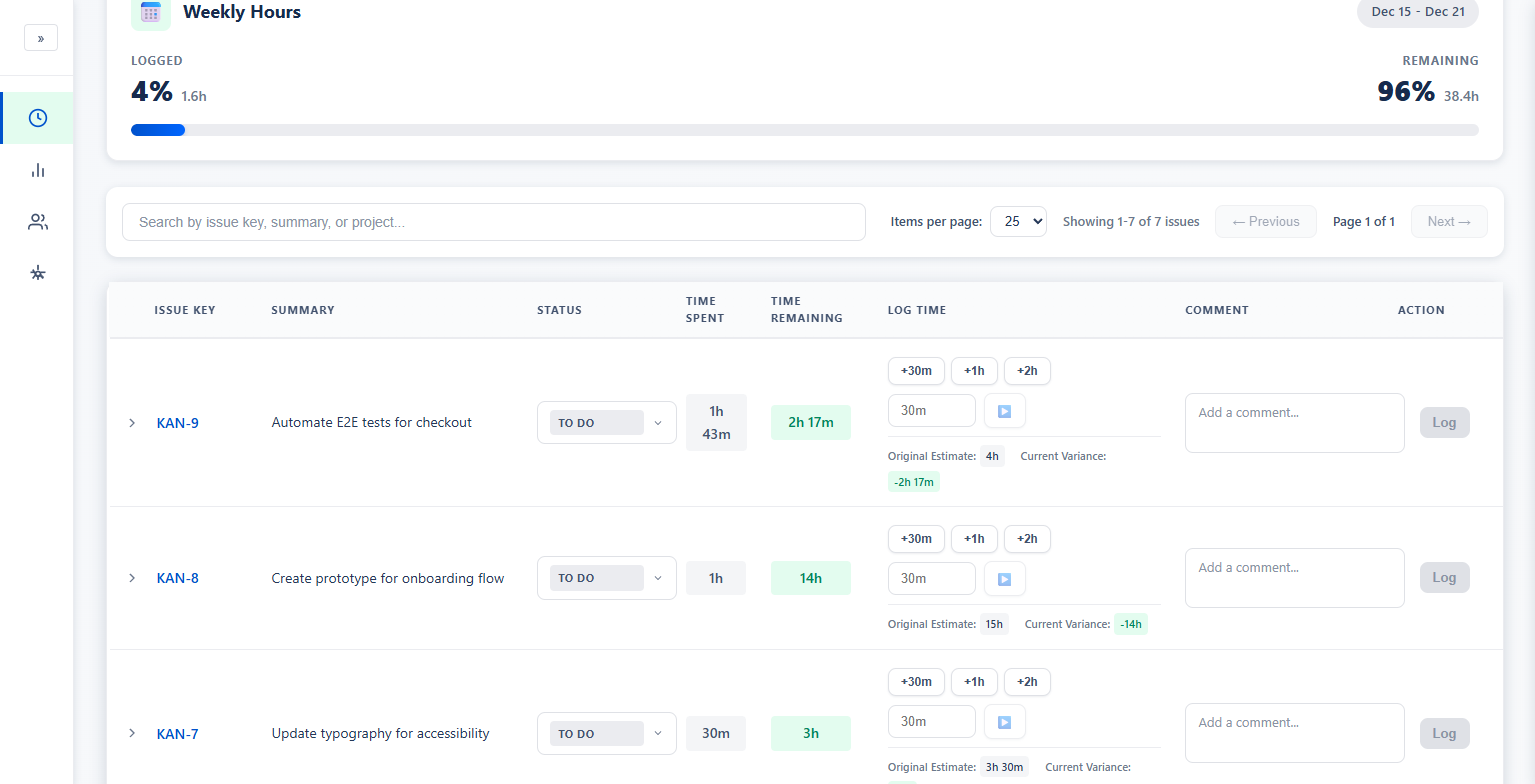Open the KAN-8 issue link
Image resolution: width=1535 pixels, height=784 pixels.
[x=177, y=578]
